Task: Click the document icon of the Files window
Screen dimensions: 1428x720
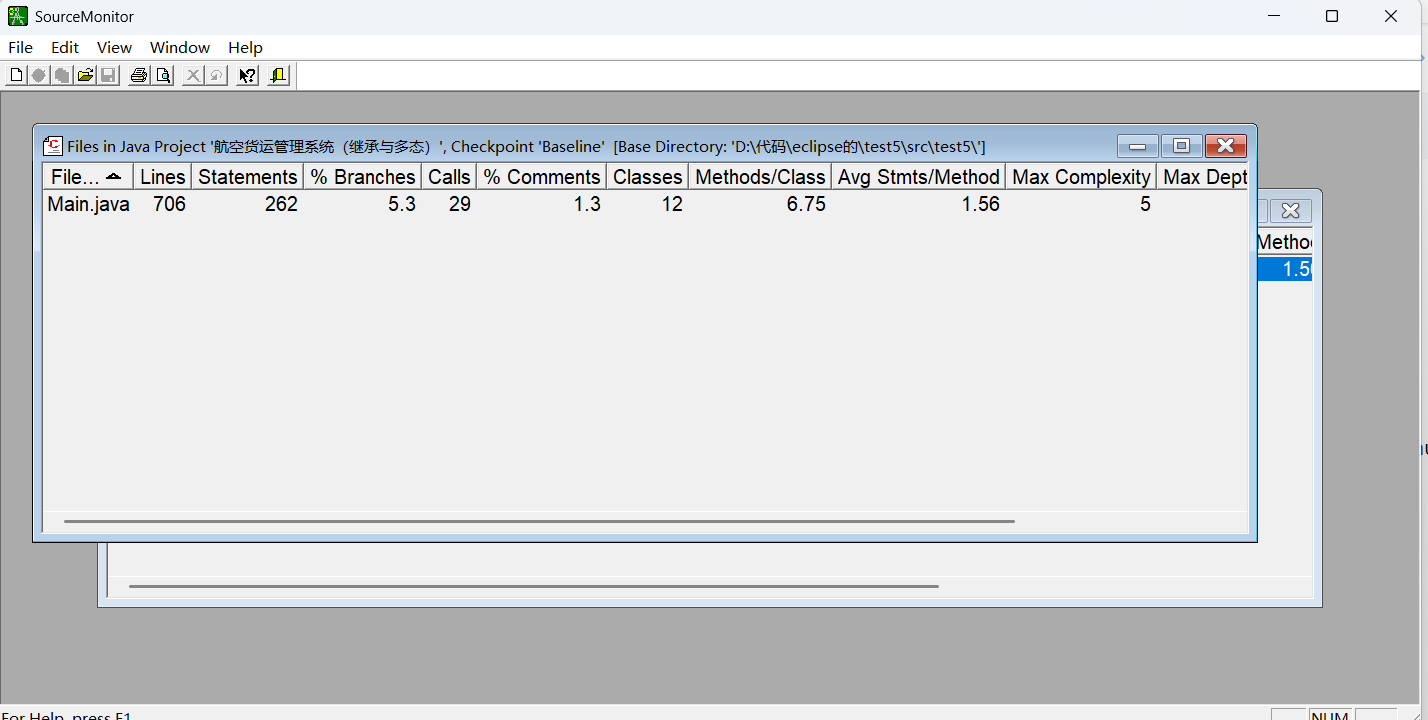Action: [53, 146]
